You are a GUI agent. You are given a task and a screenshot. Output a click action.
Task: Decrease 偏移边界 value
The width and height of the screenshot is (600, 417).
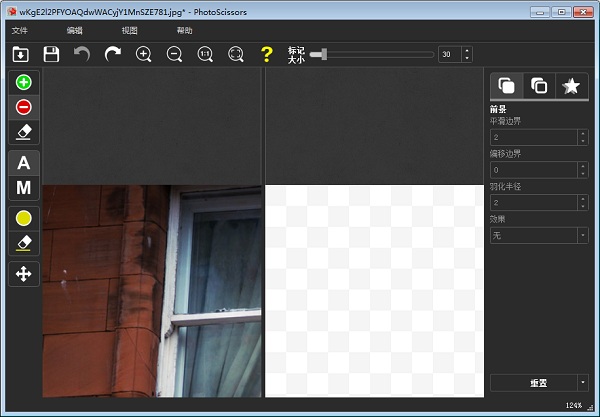(x=583, y=174)
